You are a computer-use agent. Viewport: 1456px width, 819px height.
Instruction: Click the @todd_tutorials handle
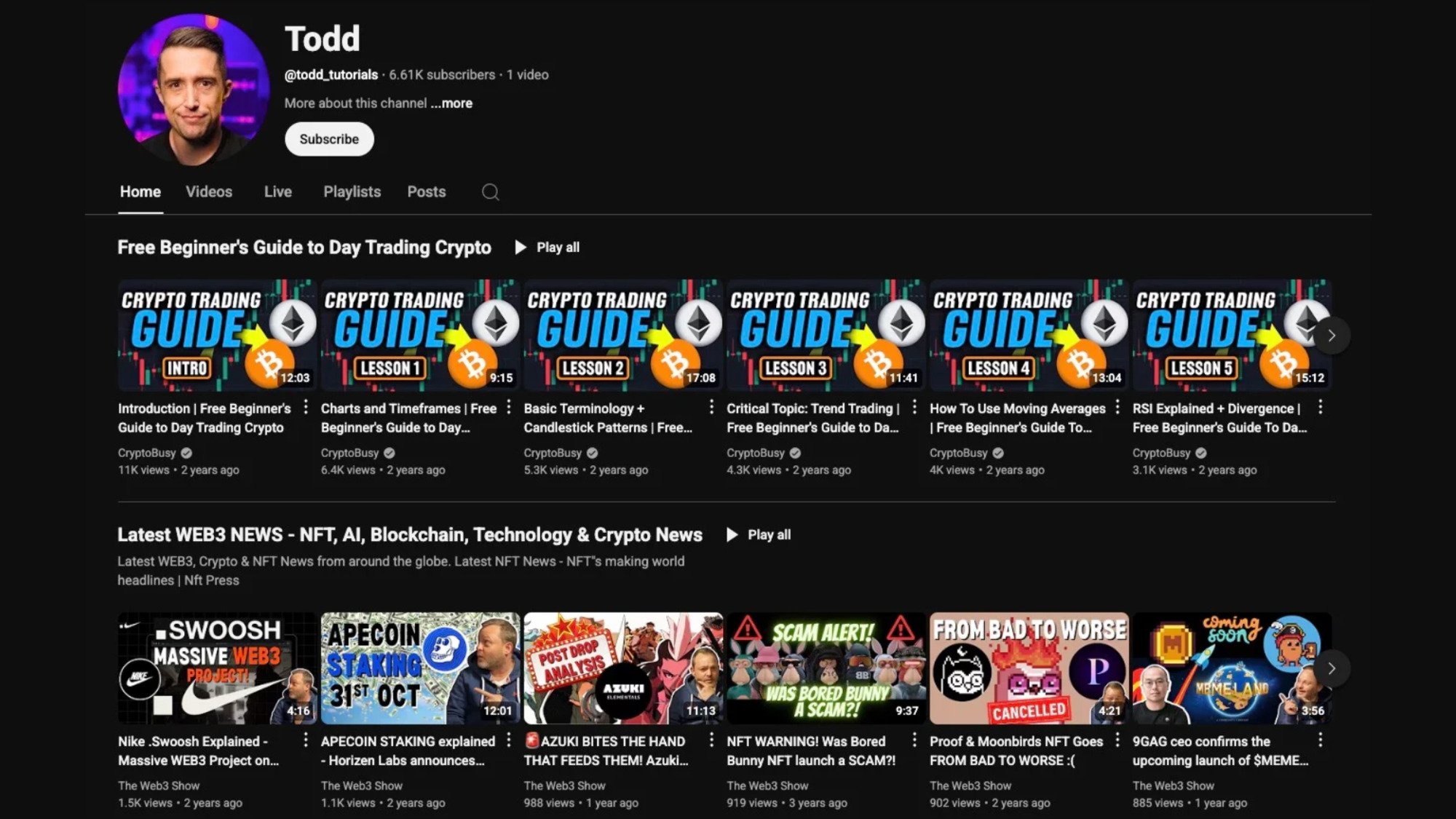click(x=330, y=74)
